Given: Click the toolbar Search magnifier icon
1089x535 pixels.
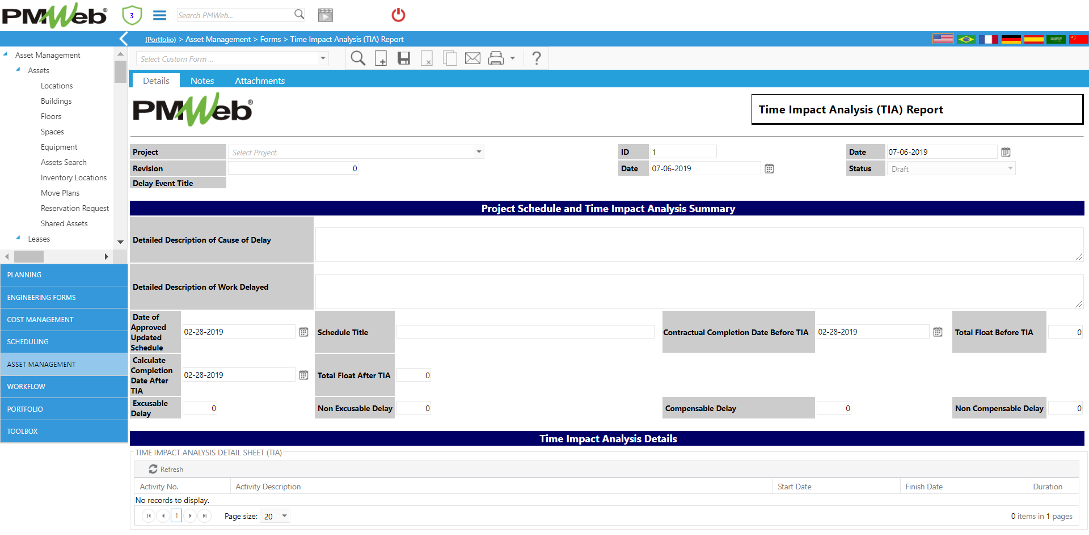Looking at the screenshot, I should [x=358, y=59].
